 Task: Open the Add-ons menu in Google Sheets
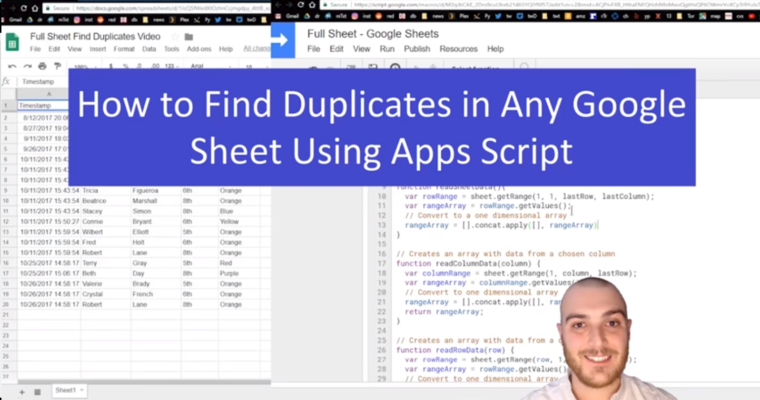(x=199, y=49)
